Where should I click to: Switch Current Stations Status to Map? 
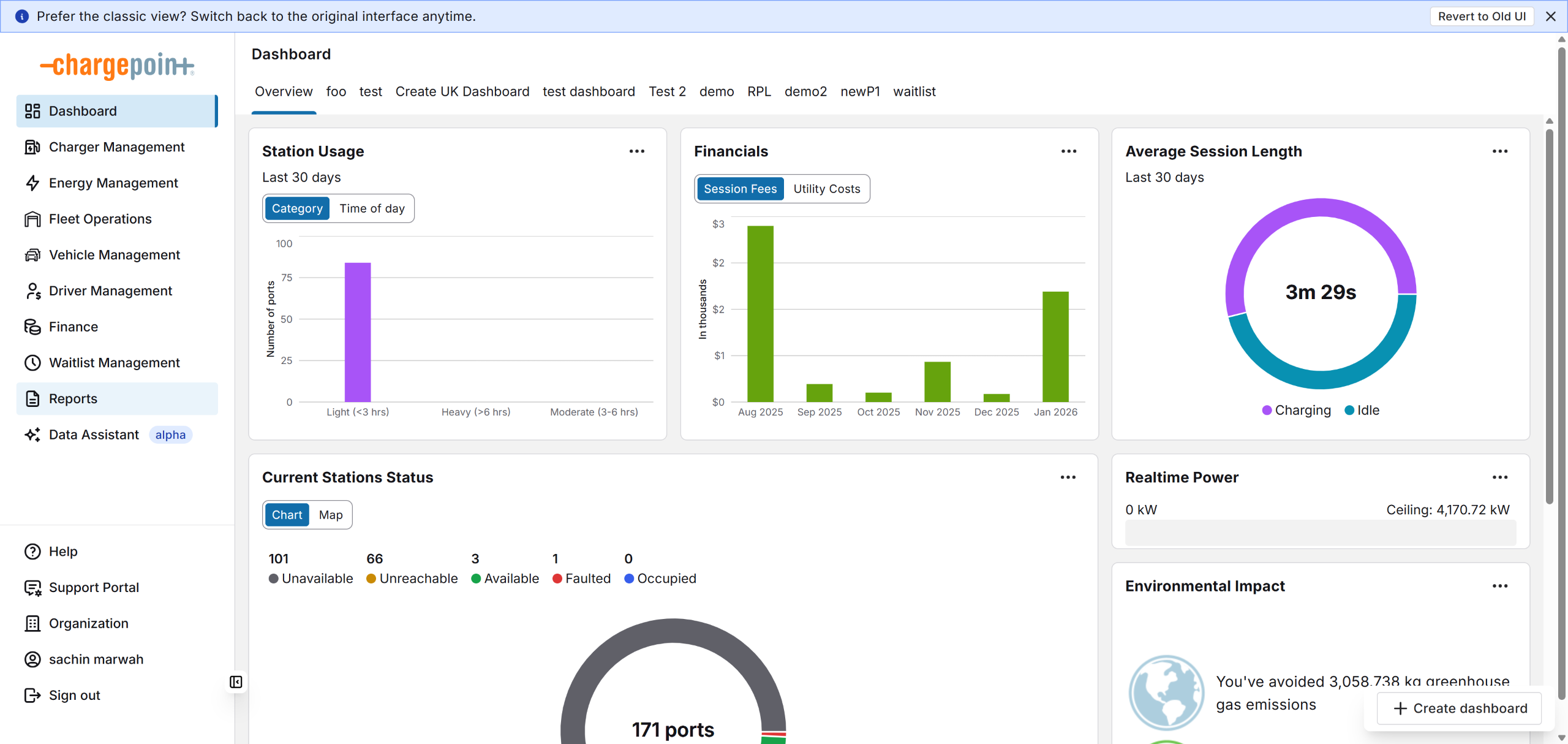tap(330, 515)
